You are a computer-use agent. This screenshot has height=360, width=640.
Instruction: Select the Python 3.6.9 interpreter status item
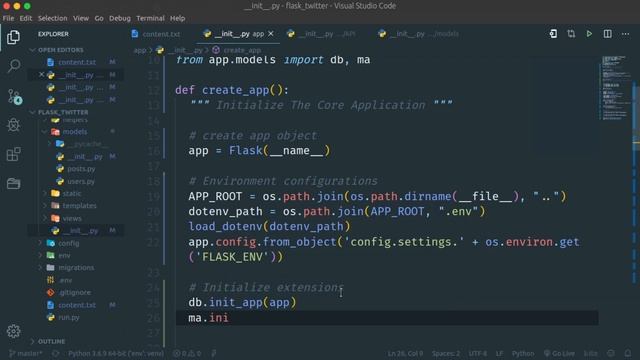[116, 353]
